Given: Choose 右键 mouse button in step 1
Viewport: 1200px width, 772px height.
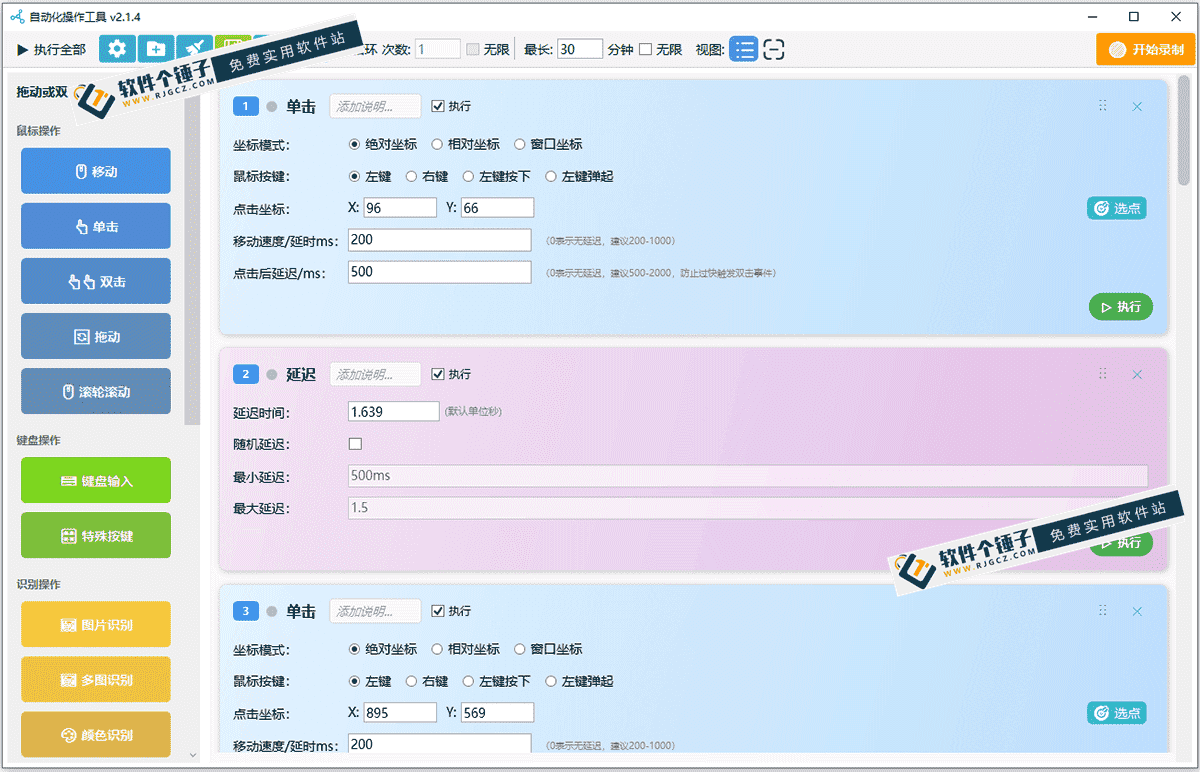Looking at the screenshot, I should point(411,176).
